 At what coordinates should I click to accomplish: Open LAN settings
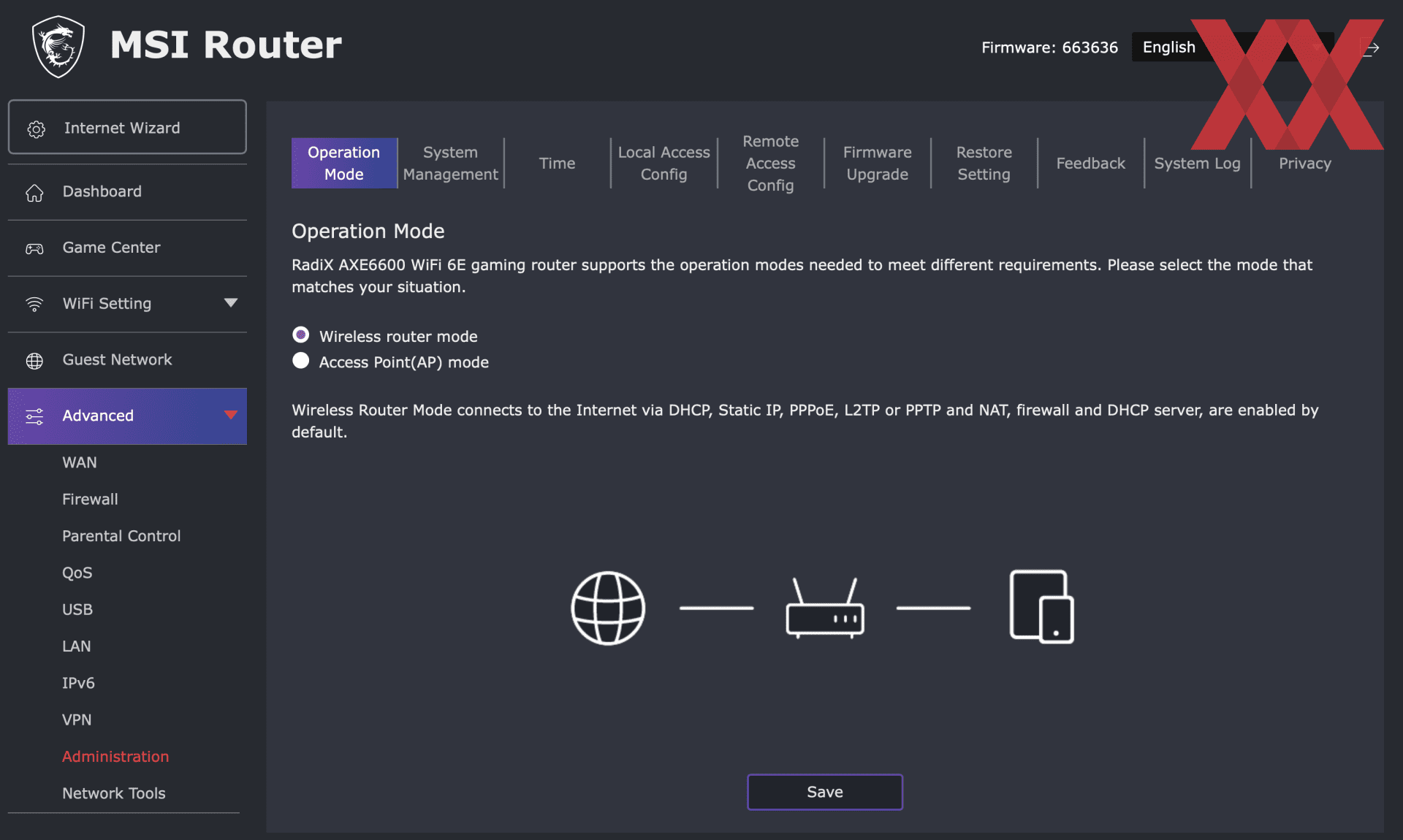76,646
